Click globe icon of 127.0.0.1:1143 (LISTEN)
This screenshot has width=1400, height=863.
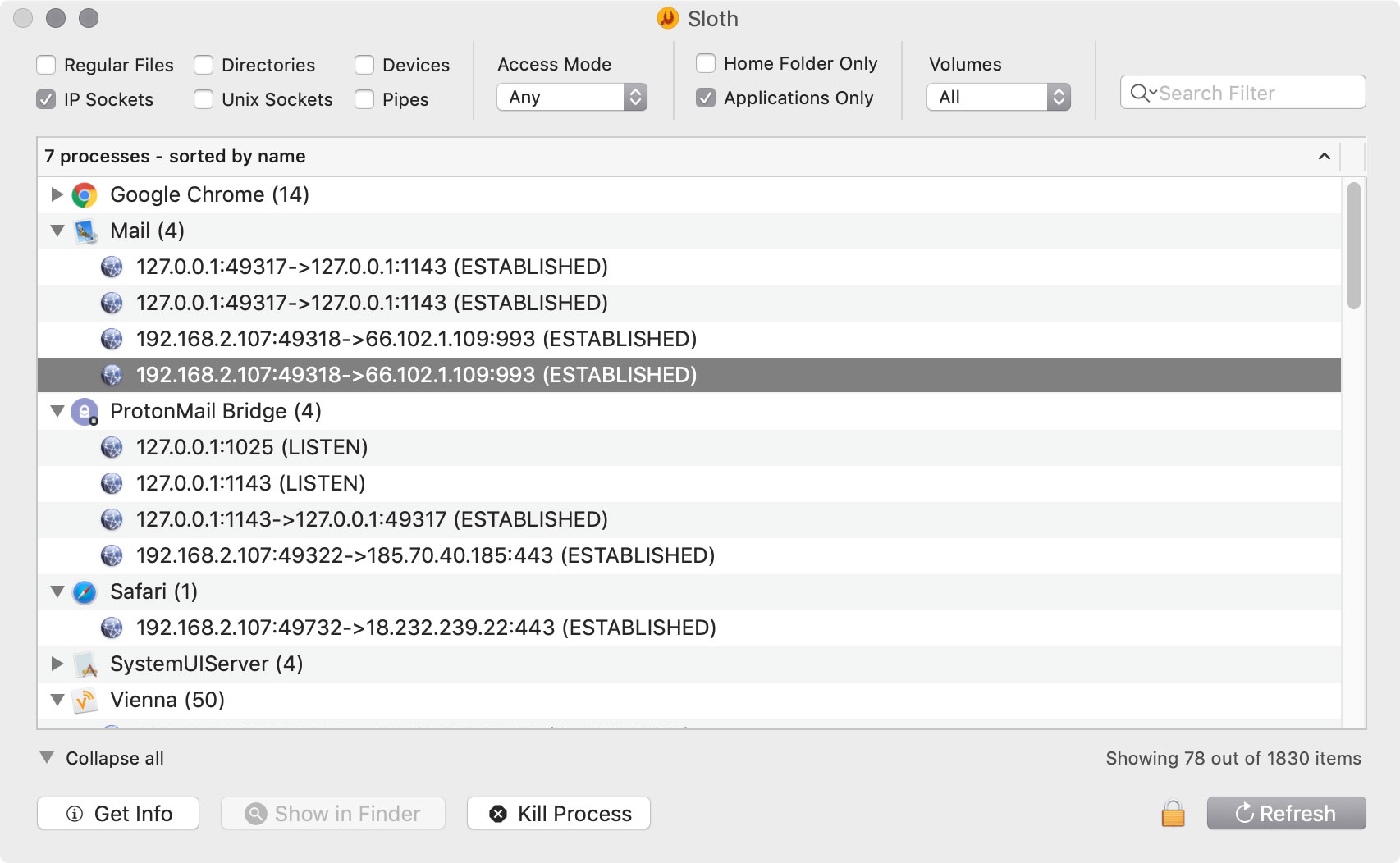point(112,484)
